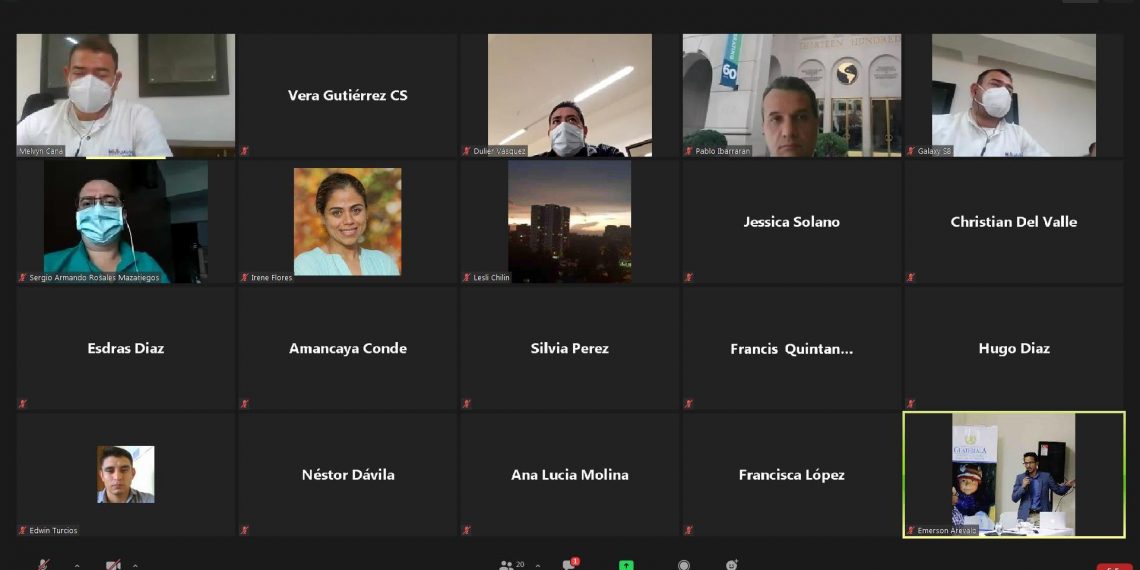The image size is (1140, 570).
Task: Select the Pablo Ibarraran video tile
Action: click(791, 95)
